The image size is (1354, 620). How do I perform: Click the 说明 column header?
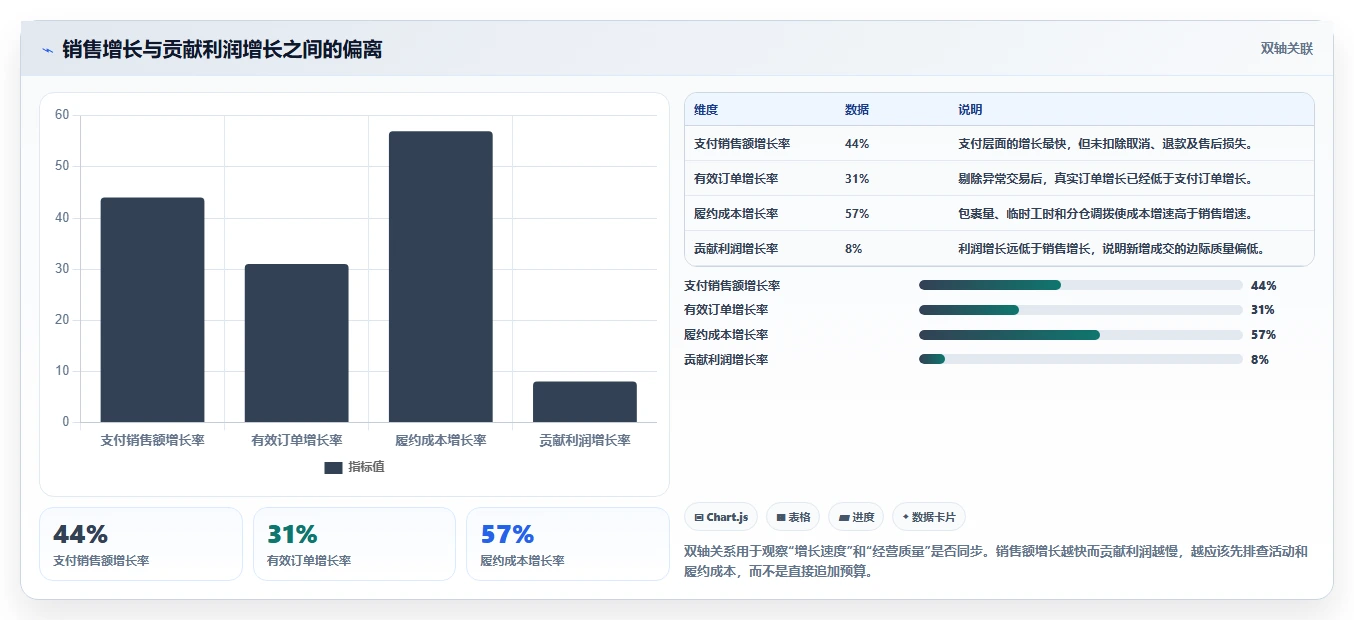970,110
